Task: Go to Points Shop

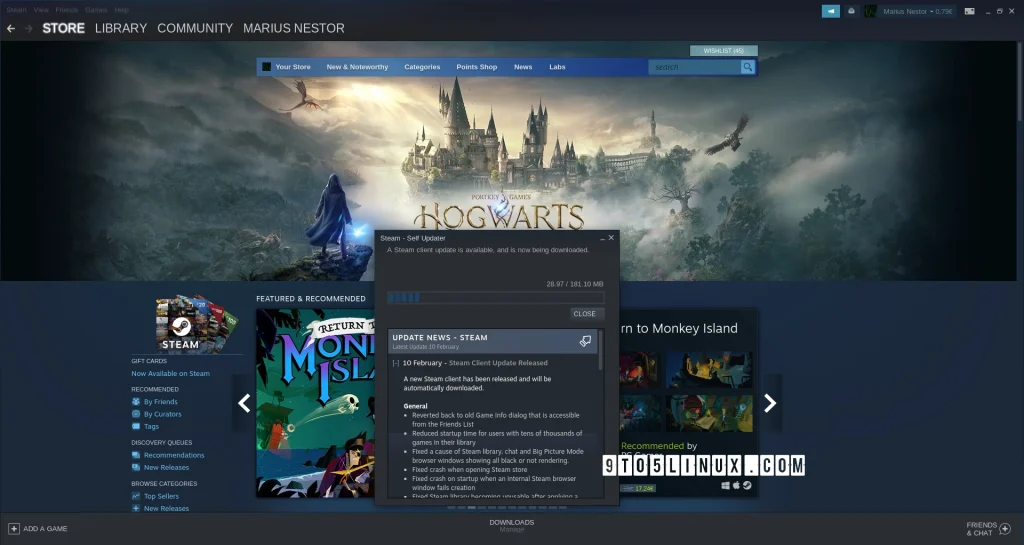Action: [477, 67]
